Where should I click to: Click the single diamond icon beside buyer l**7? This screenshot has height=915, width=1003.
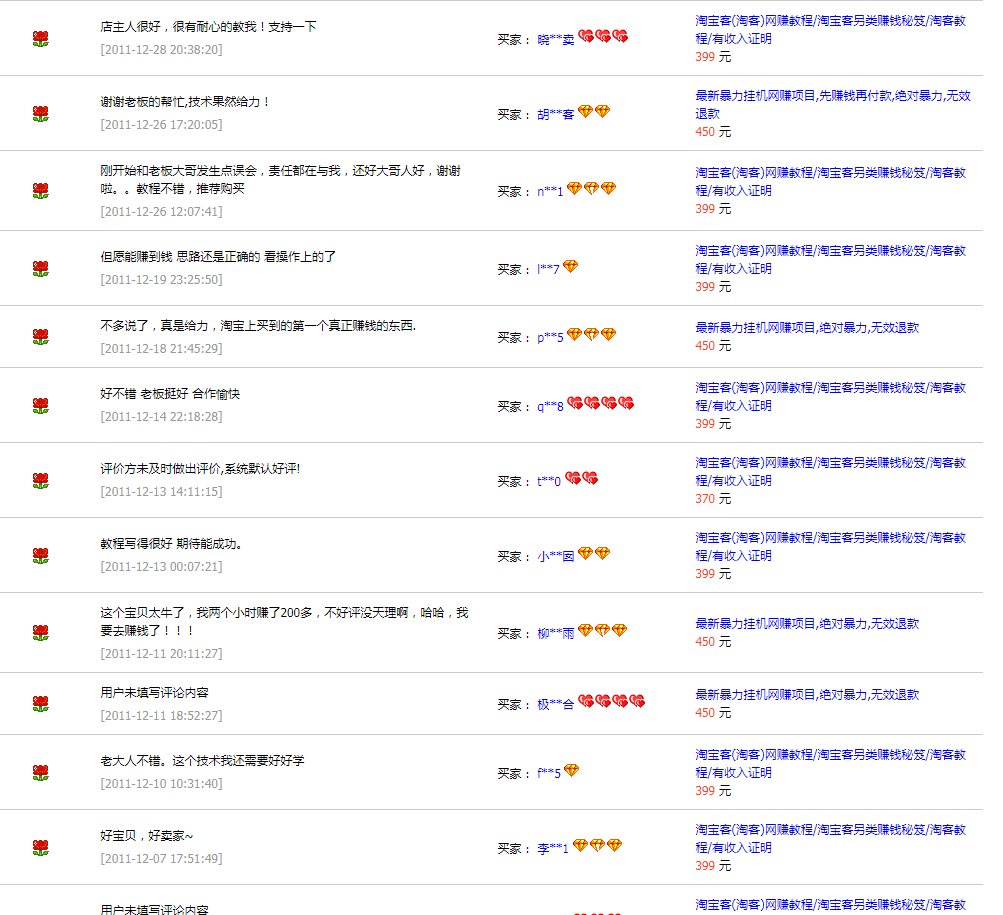[x=570, y=267]
